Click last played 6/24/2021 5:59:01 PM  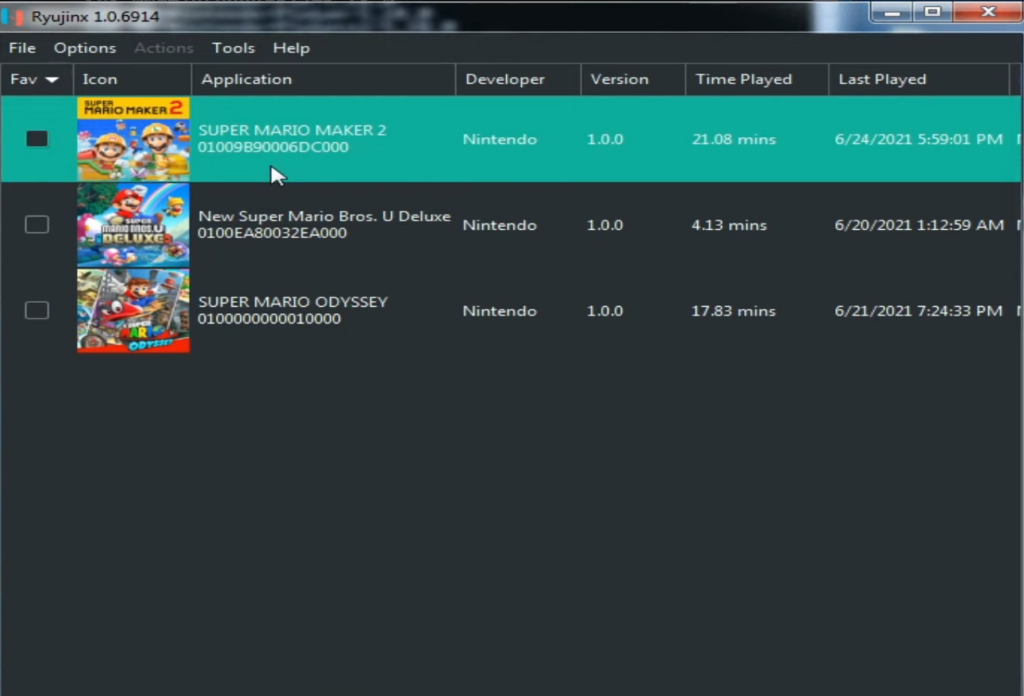(x=918, y=139)
